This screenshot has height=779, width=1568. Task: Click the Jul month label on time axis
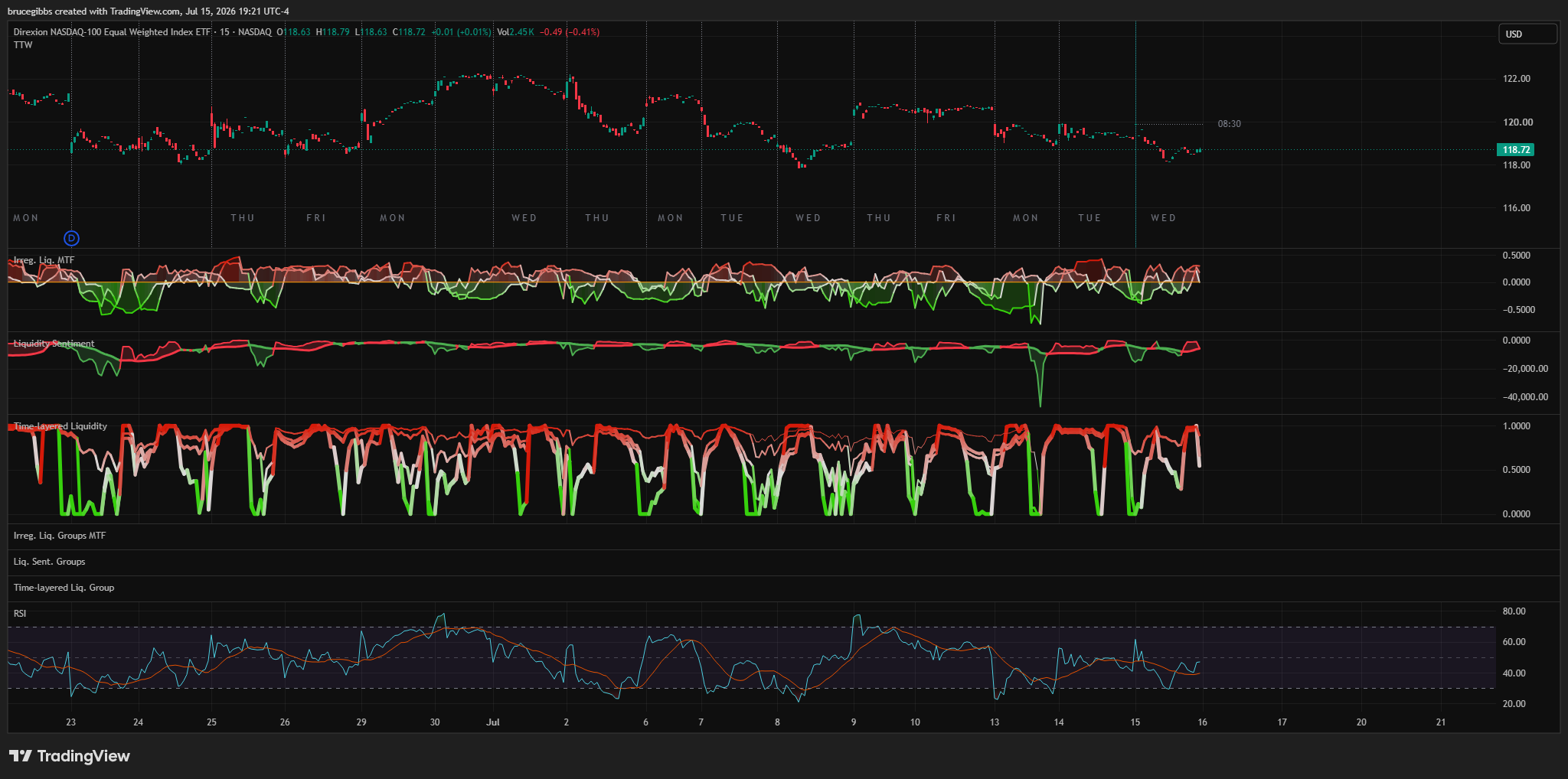493,722
